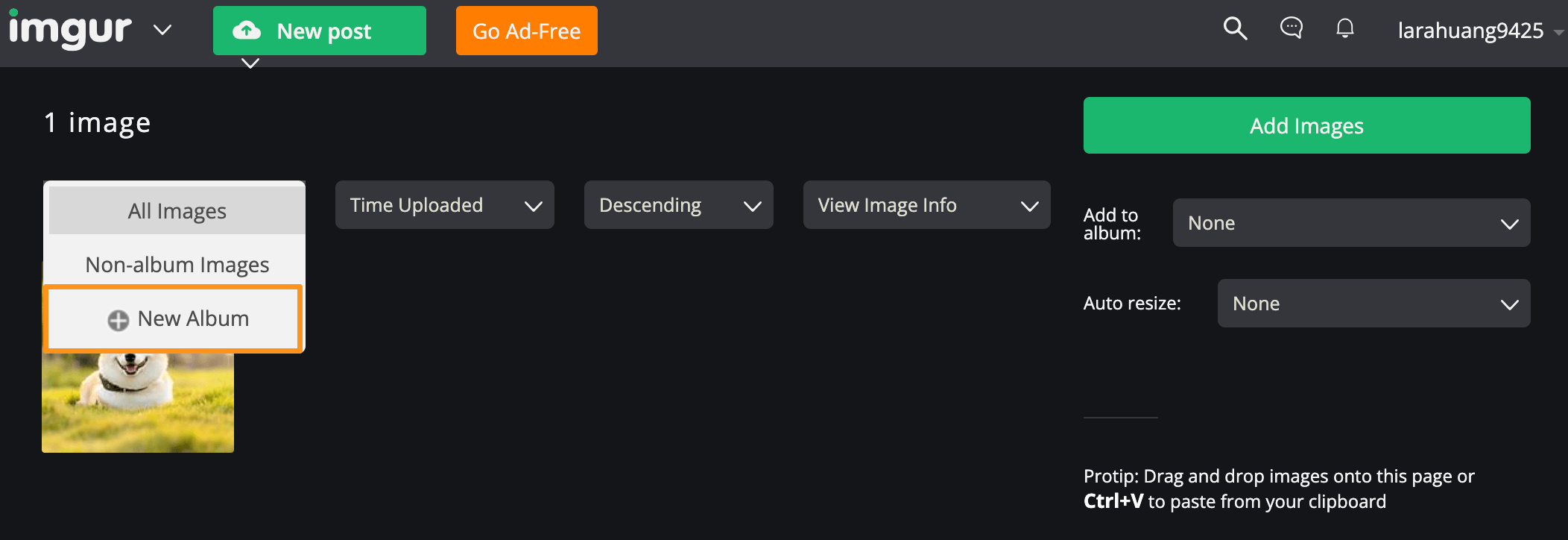The height and width of the screenshot is (540, 1568).
Task: Click the green Add Images button
Action: point(1306,125)
